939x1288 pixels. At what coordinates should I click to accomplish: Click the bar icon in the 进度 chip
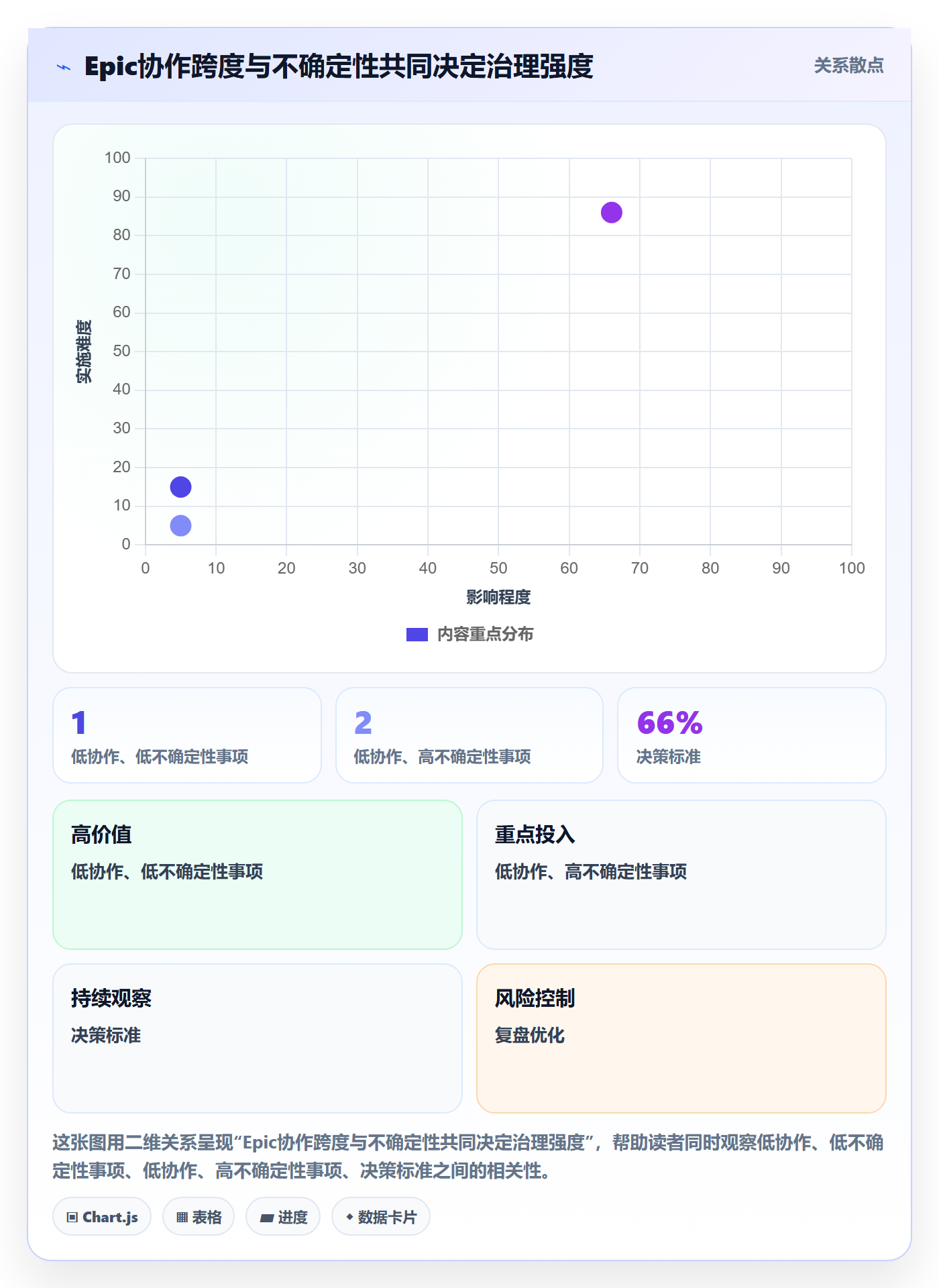(x=266, y=1218)
